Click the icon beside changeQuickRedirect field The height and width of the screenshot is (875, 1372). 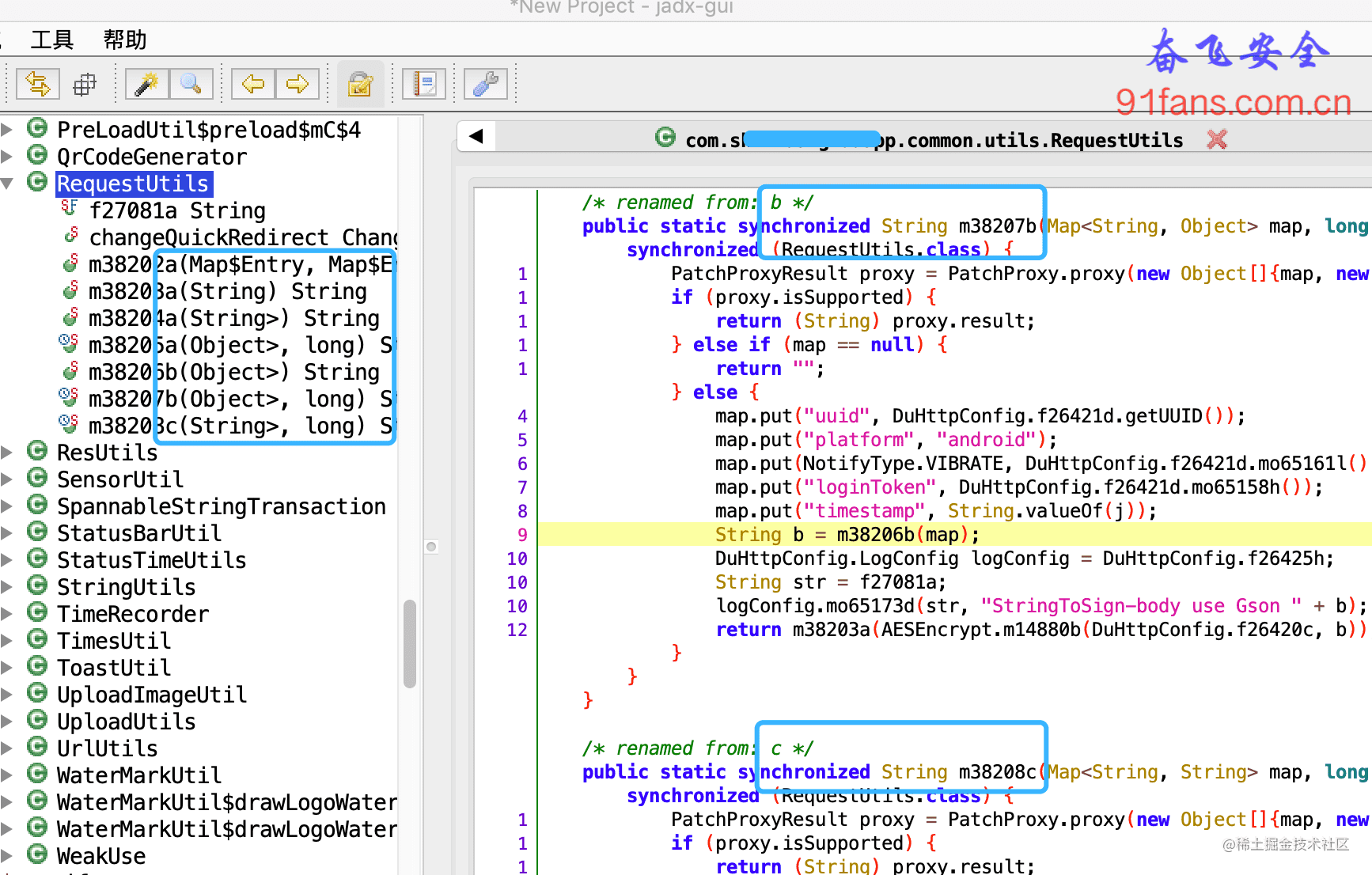70,236
